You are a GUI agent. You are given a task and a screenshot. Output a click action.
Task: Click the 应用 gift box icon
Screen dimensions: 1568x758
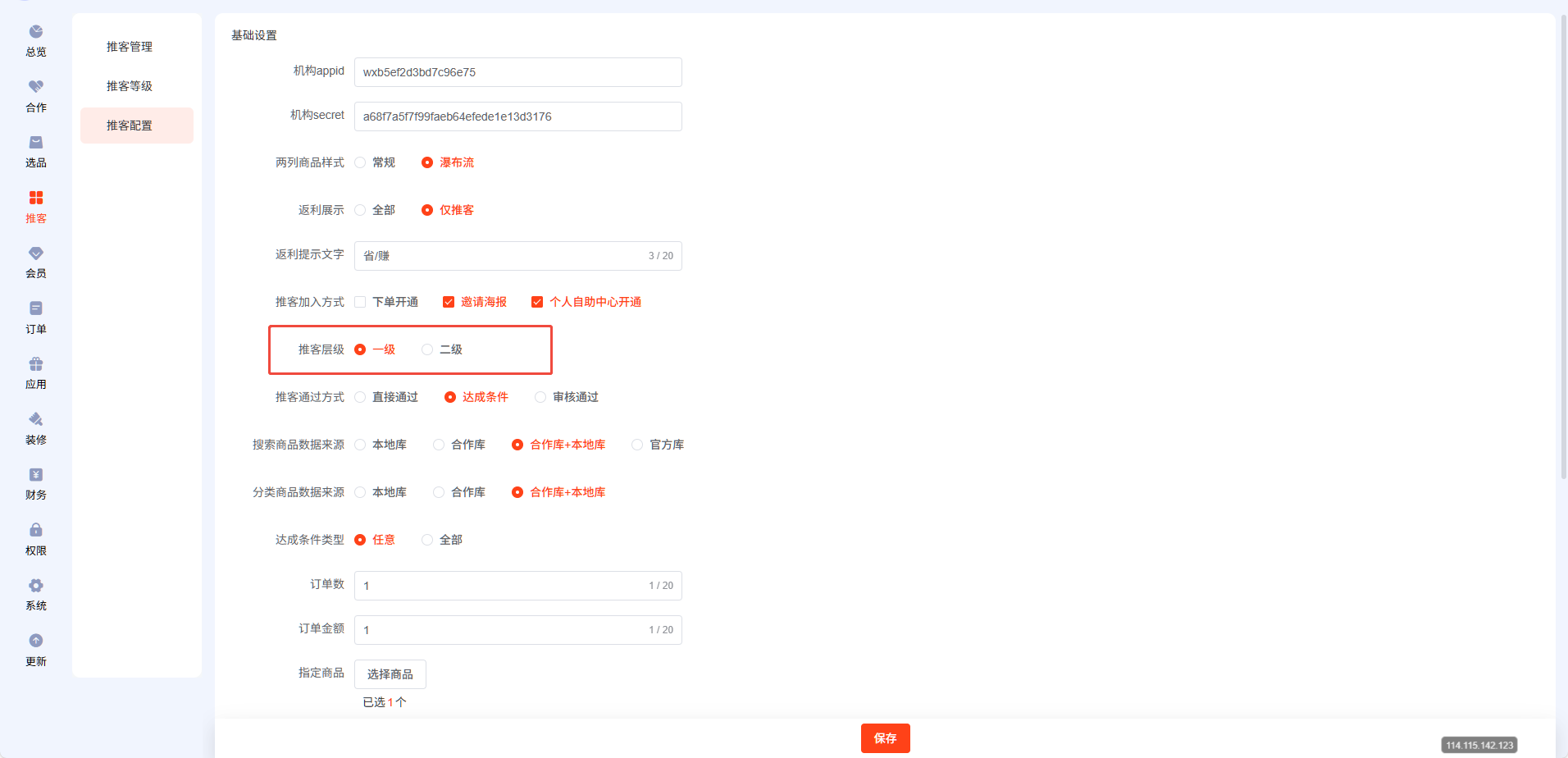tap(36, 364)
